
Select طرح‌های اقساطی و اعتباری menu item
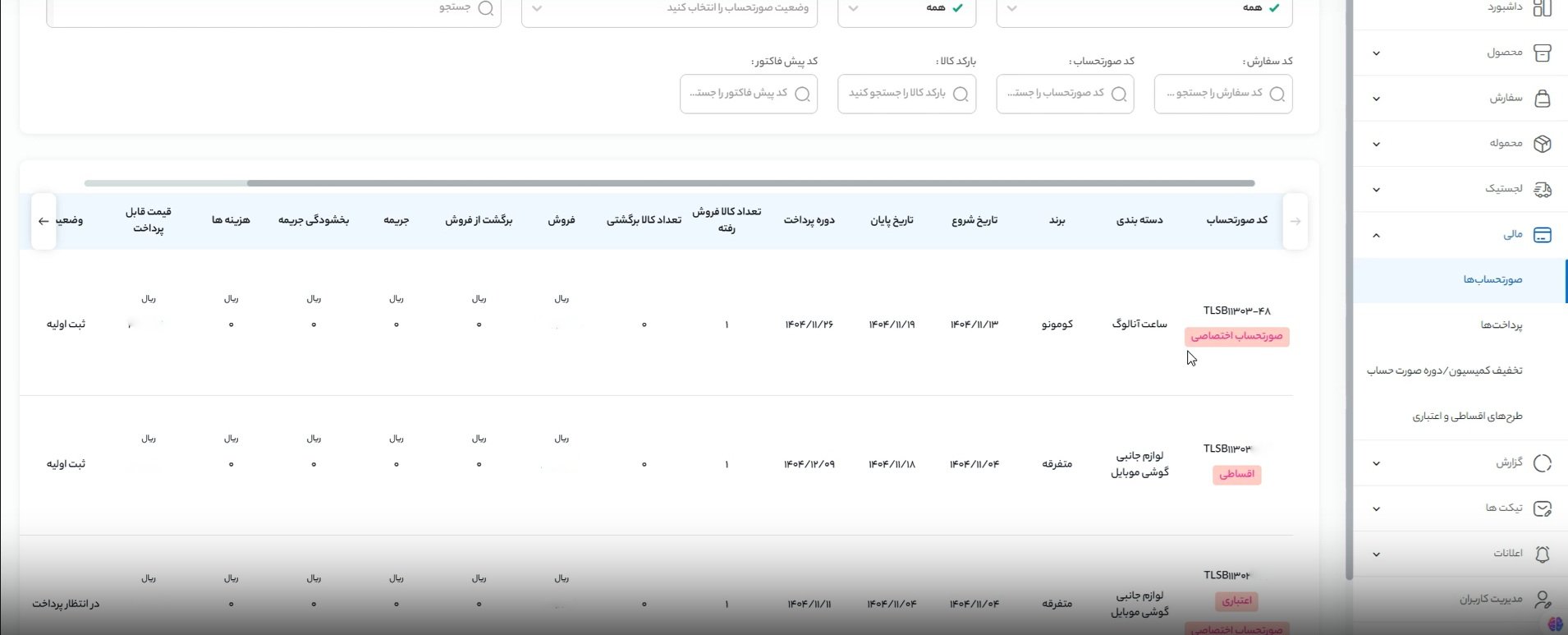1466,416
